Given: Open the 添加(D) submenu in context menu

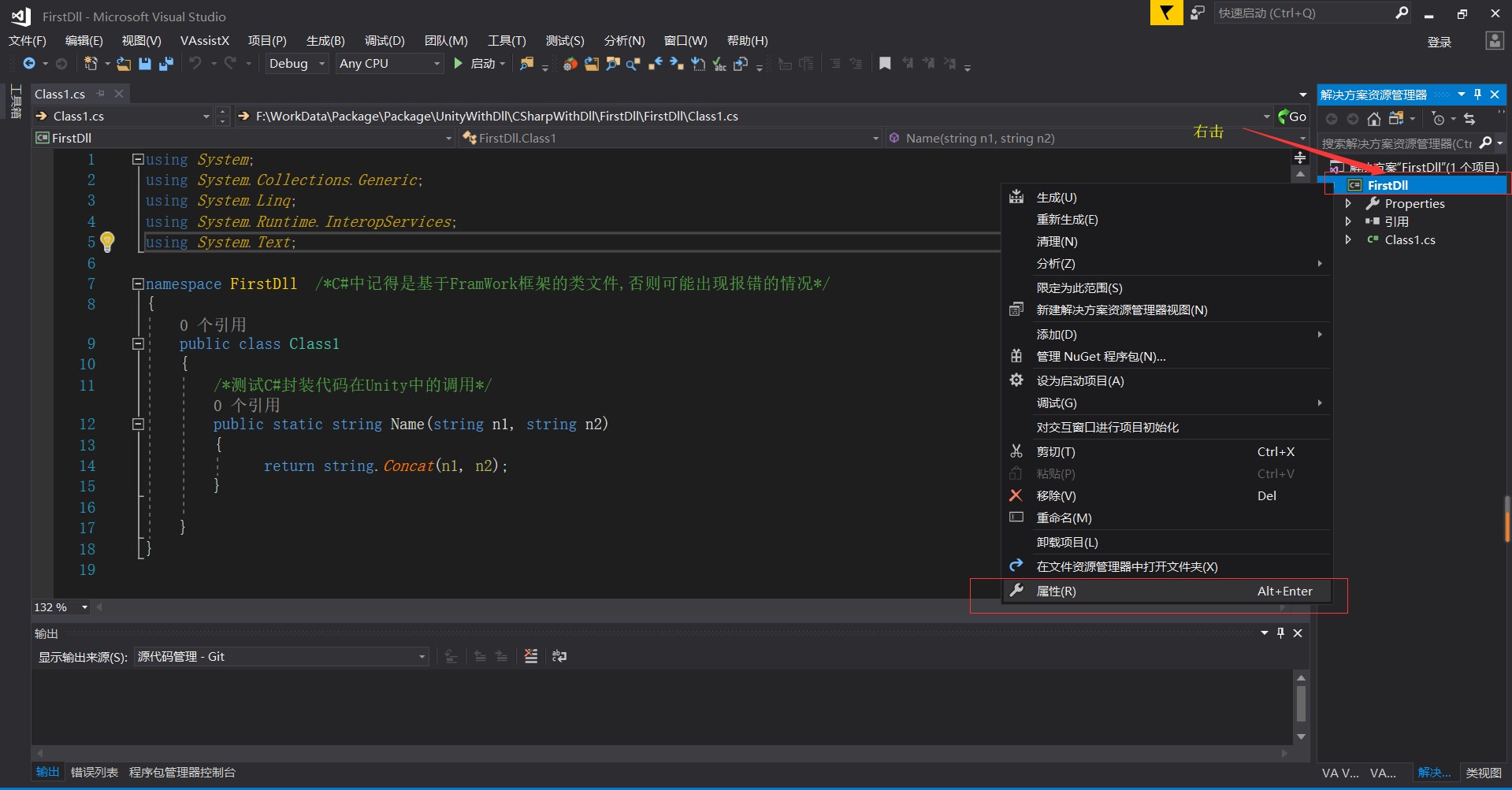Looking at the screenshot, I should 1167,335.
